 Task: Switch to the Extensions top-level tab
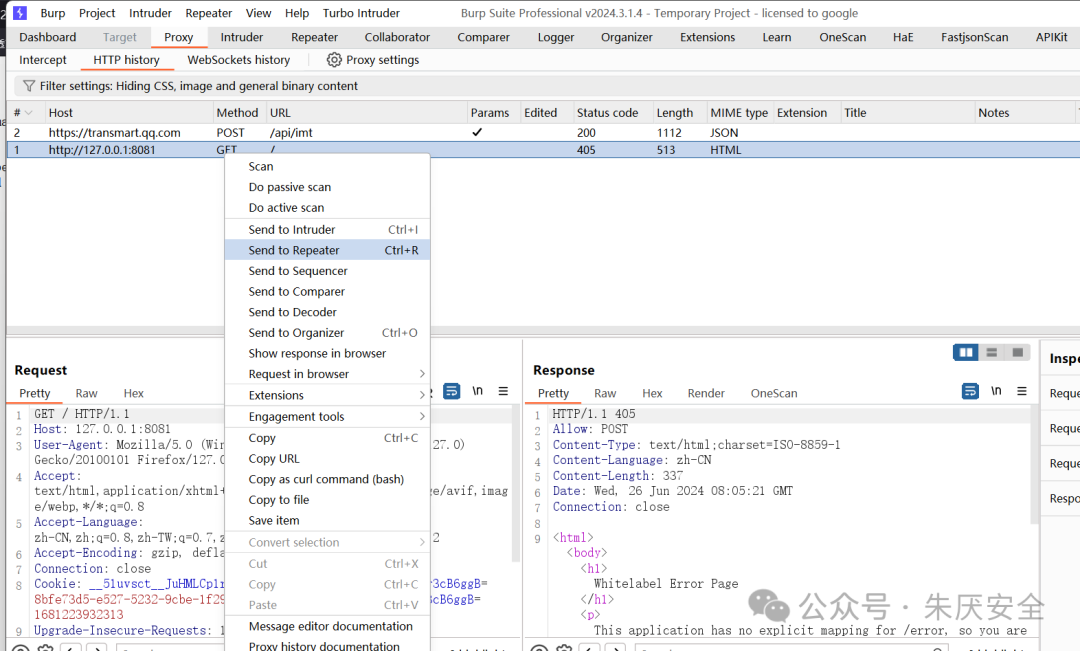tap(707, 37)
